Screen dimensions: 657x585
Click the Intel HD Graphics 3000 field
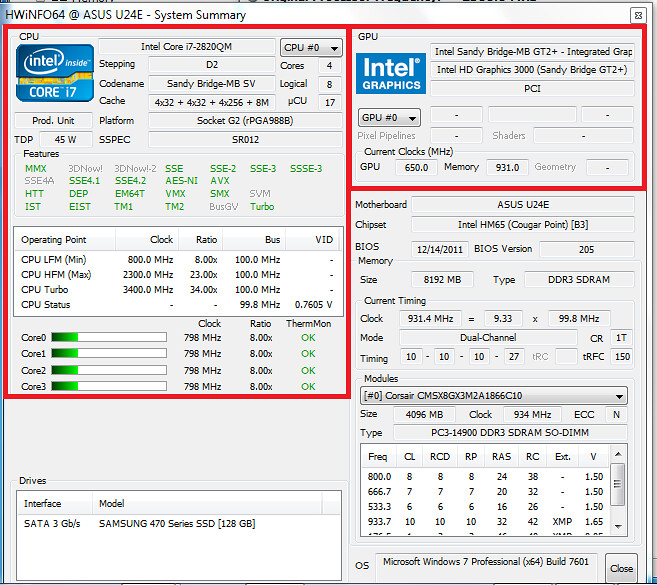532,70
